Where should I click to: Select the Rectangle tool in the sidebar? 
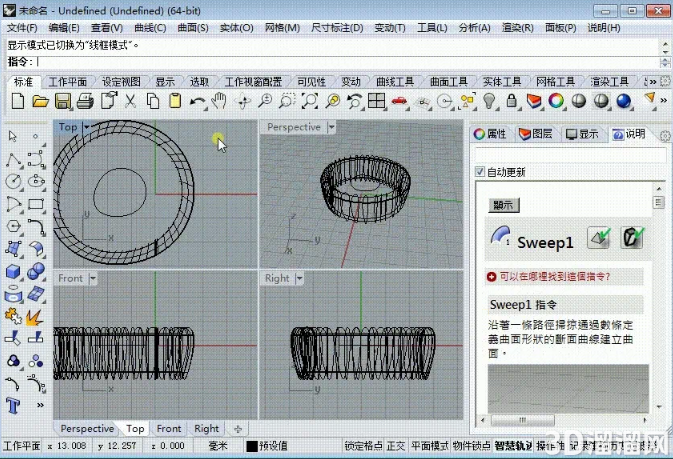pyautogui.click(x=36, y=204)
